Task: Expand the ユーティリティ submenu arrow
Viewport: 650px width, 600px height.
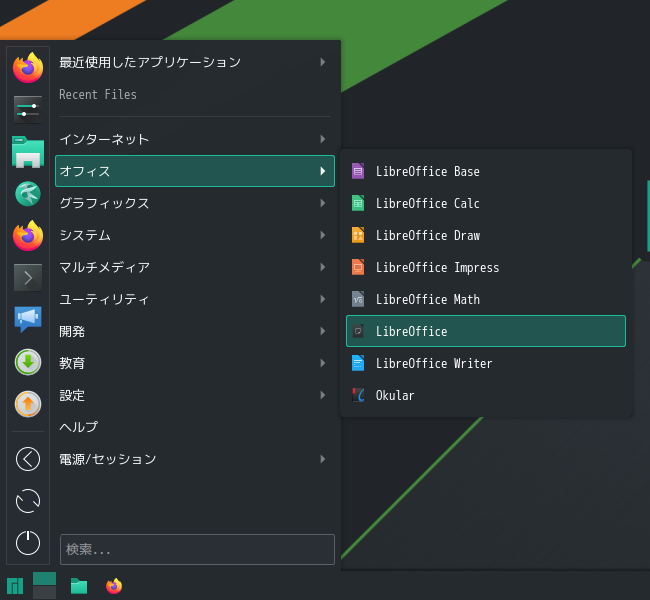Action: 323,299
